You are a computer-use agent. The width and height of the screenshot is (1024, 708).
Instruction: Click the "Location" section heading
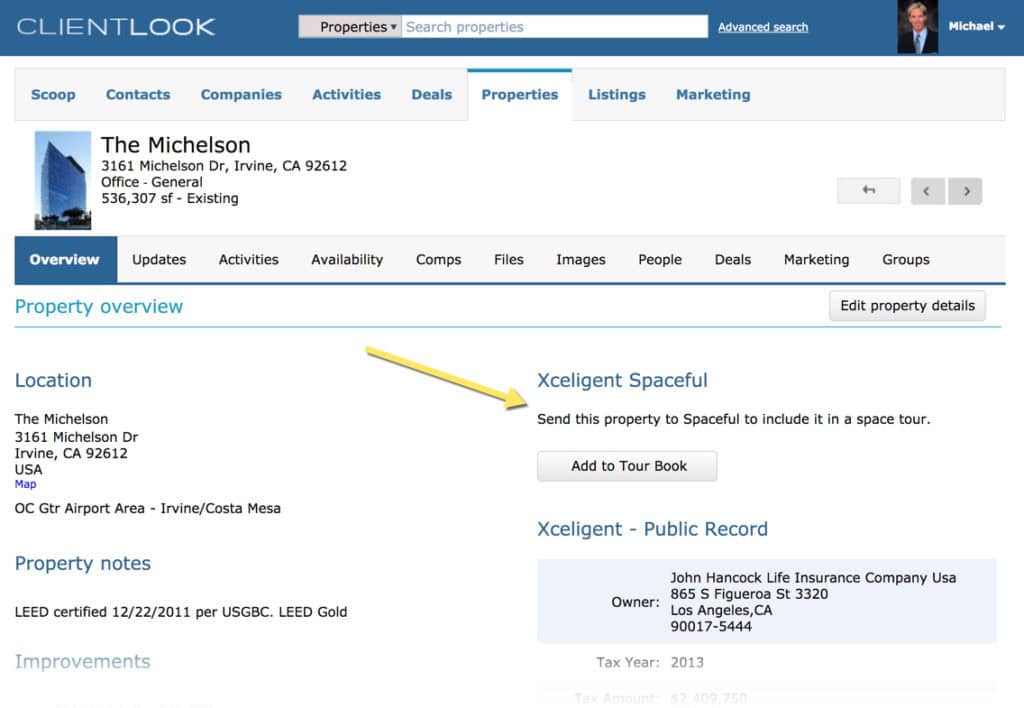coord(54,380)
